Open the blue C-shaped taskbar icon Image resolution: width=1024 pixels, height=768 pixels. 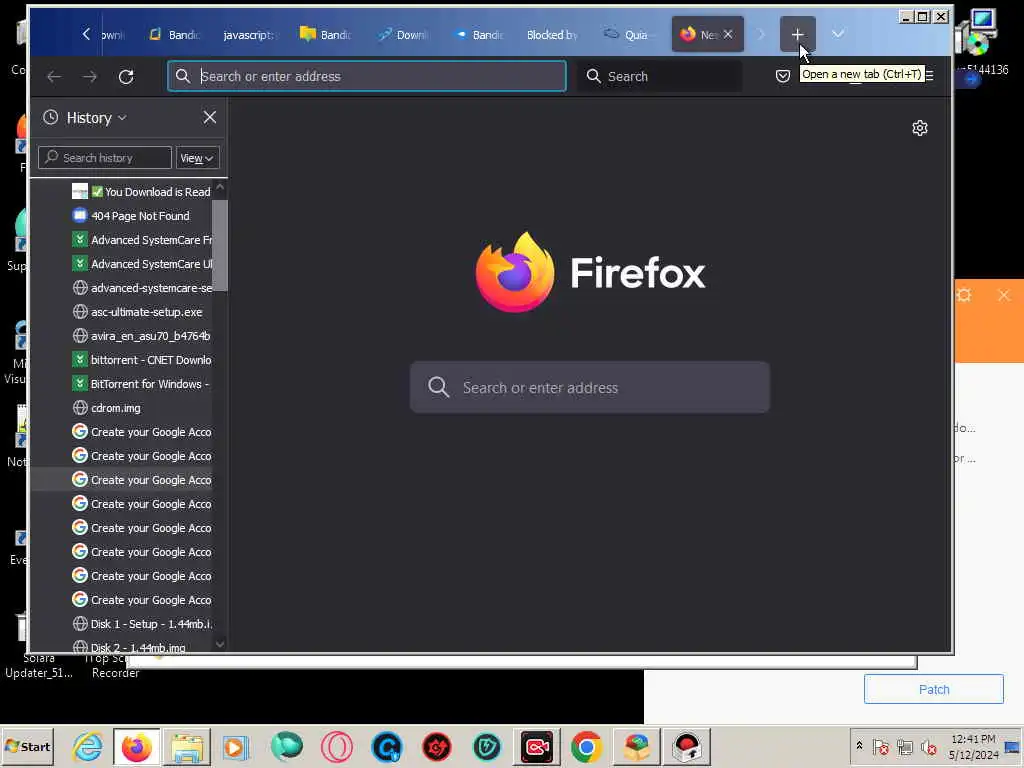pos(387,747)
